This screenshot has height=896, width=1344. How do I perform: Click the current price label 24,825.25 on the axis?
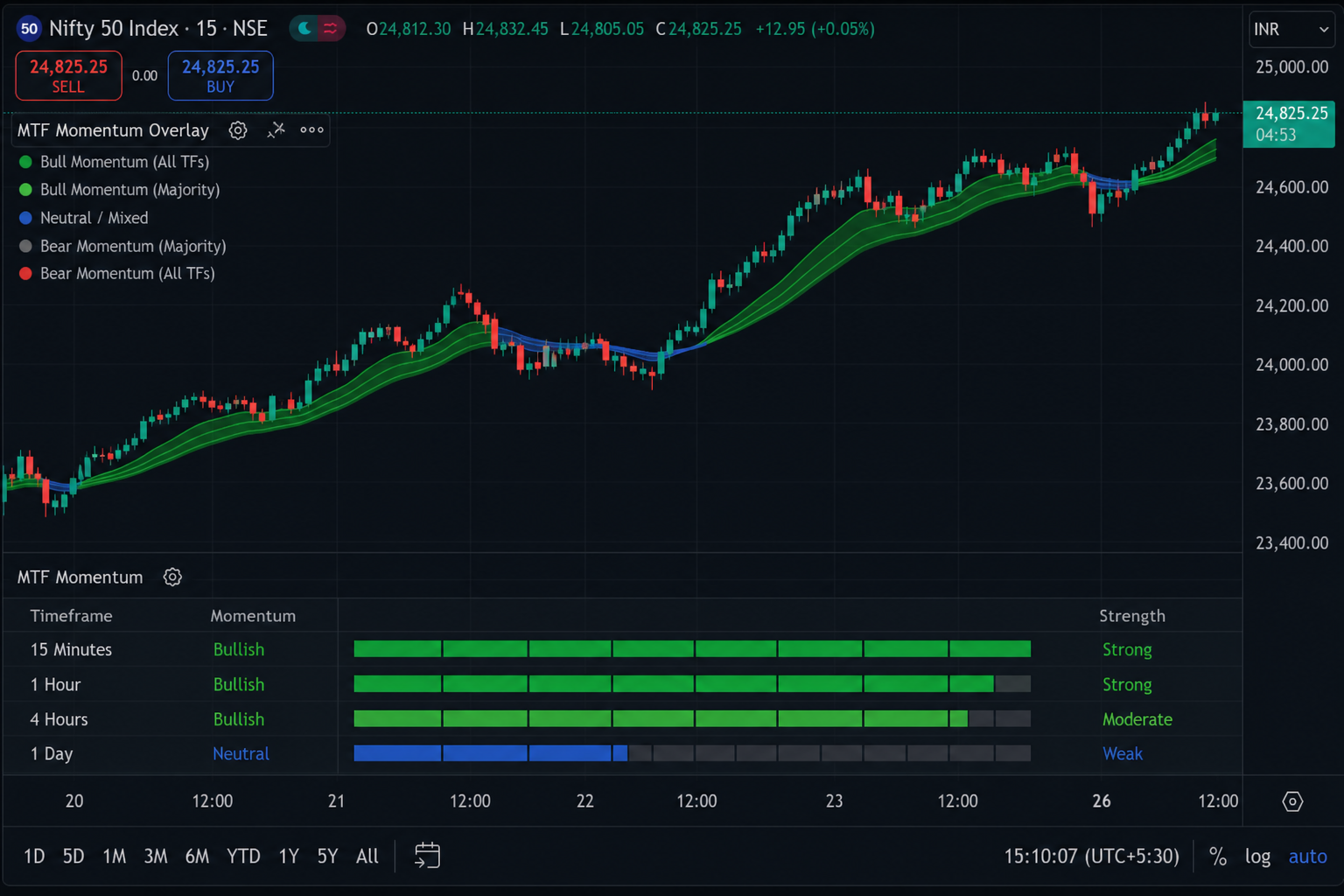click(1289, 124)
